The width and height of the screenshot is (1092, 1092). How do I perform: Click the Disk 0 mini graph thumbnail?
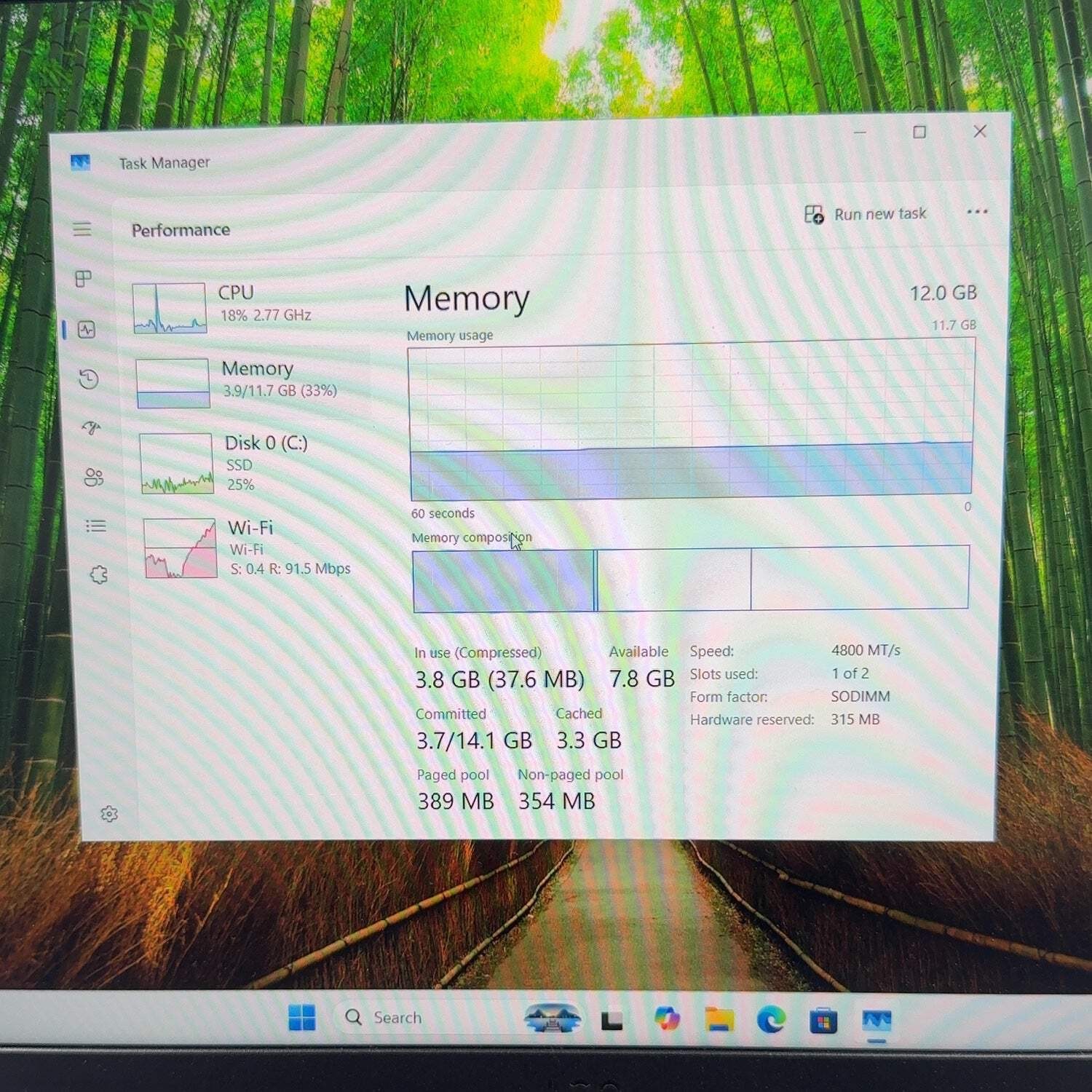[x=176, y=464]
